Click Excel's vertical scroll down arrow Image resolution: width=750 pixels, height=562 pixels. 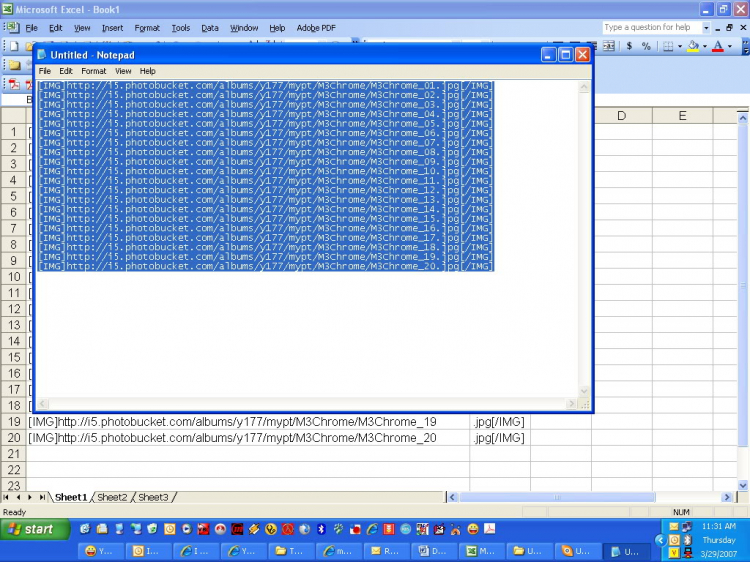click(x=743, y=485)
